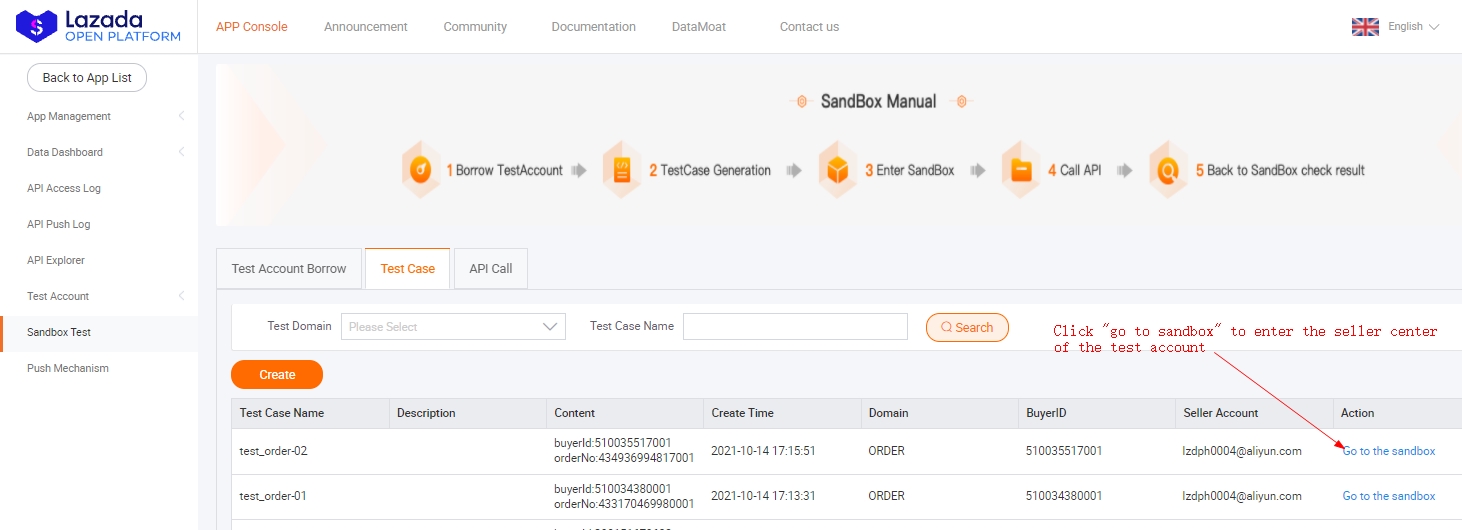Click the Lazada Open Platform logo

pyautogui.click(x=98, y=27)
